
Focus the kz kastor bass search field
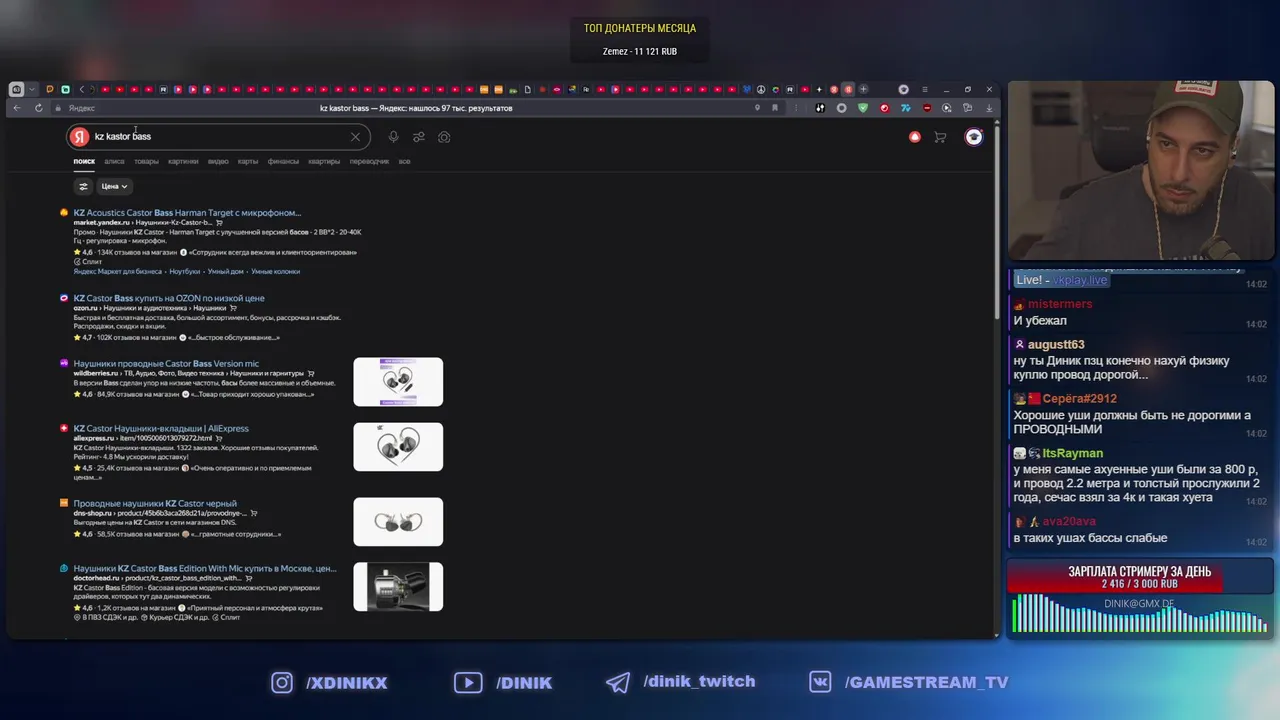tap(220, 137)
